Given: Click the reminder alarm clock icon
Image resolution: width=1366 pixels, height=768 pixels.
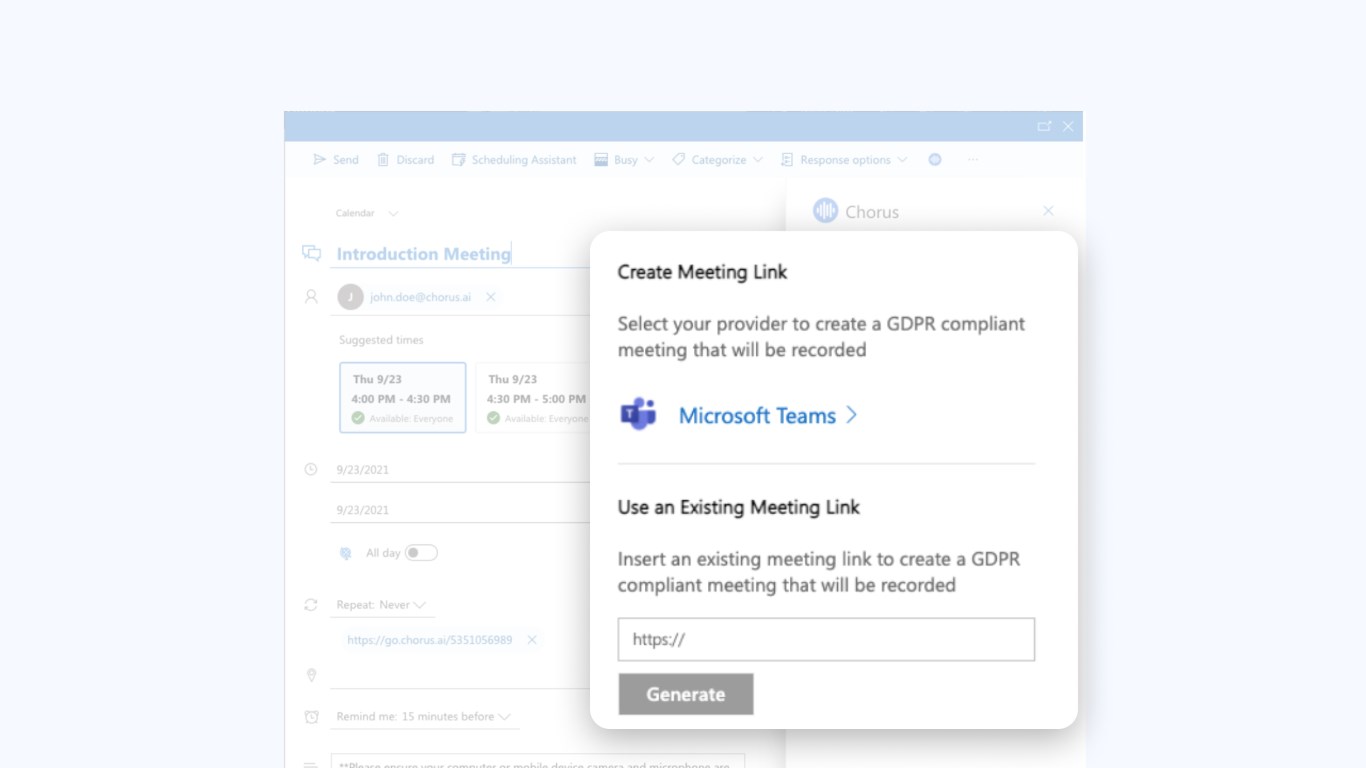Looking at the screenshot, I should 311,717.
